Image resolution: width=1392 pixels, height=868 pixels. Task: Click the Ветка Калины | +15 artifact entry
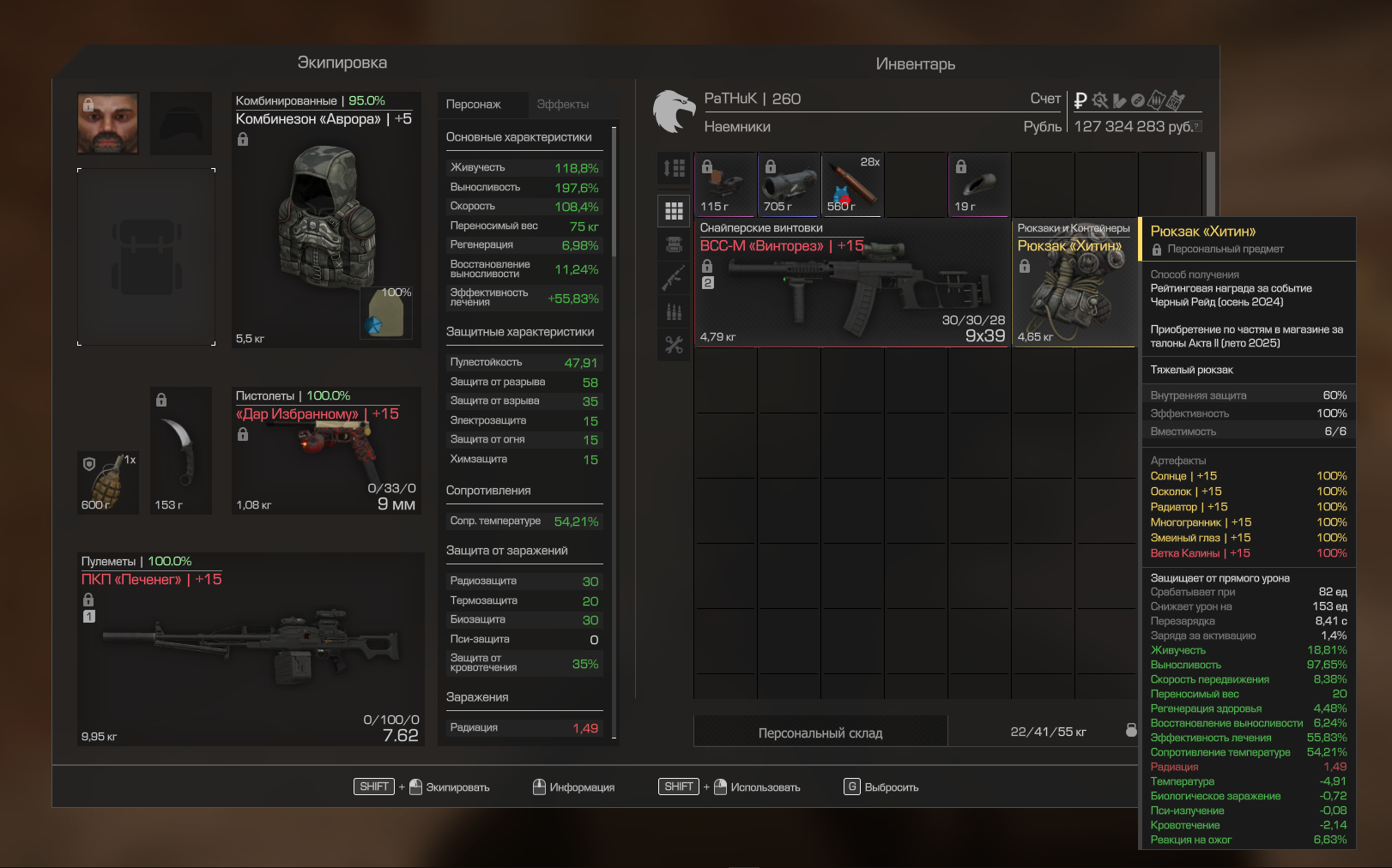click(1249, 553)
